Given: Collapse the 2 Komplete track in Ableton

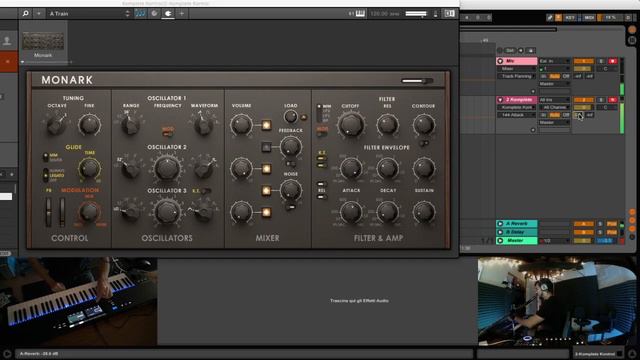Looking at the screenshot, I should coord(500,100).
